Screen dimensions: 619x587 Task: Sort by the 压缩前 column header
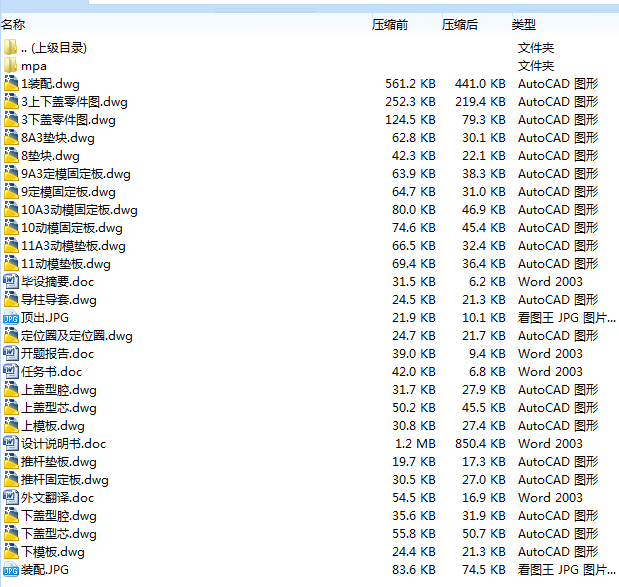point(390,24)
